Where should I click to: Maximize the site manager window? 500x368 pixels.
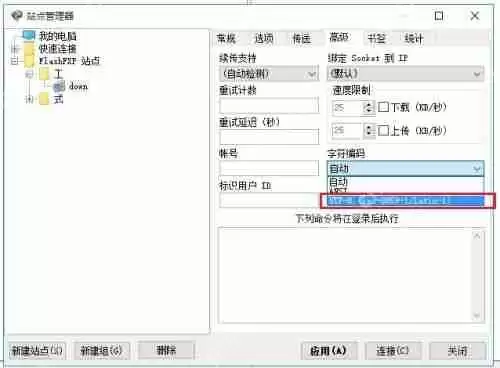click(439, 16)
